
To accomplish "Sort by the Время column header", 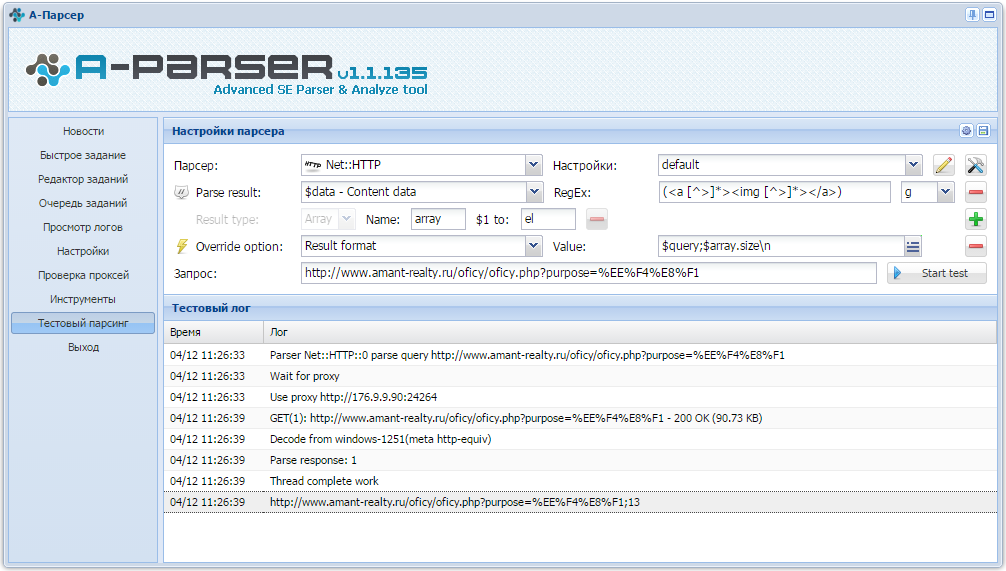I will (x=214, y=332).
